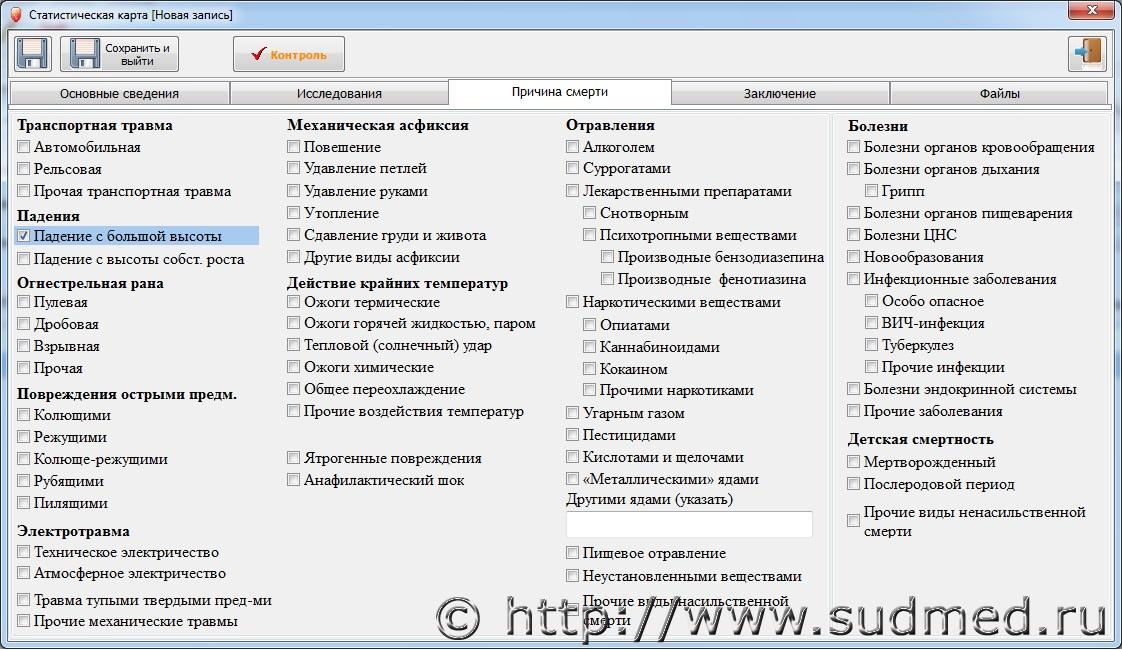Image resolution: width=1122 pixels, height=650 pixels.
Task: Uncheck Падение с большой высоты
Action: 24,236
